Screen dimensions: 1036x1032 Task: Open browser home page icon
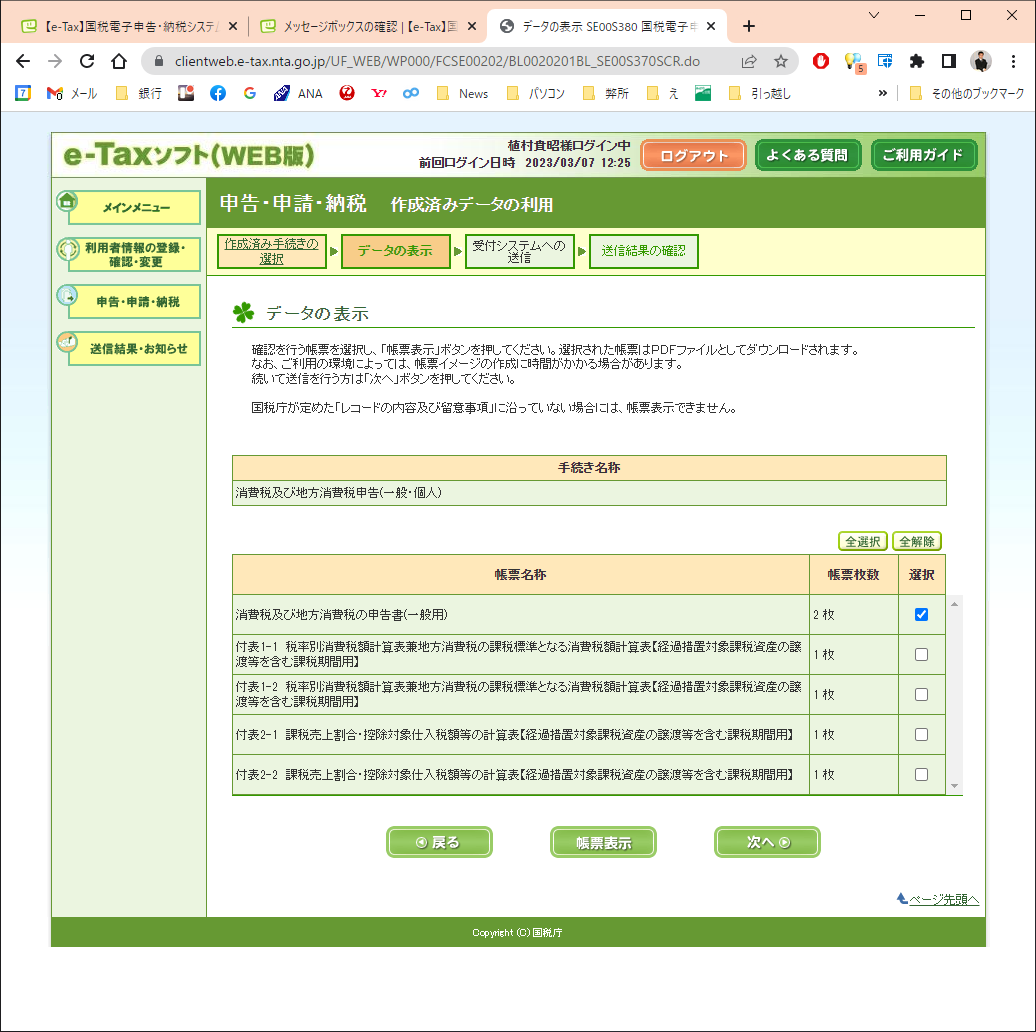click(x=119, y=61)
